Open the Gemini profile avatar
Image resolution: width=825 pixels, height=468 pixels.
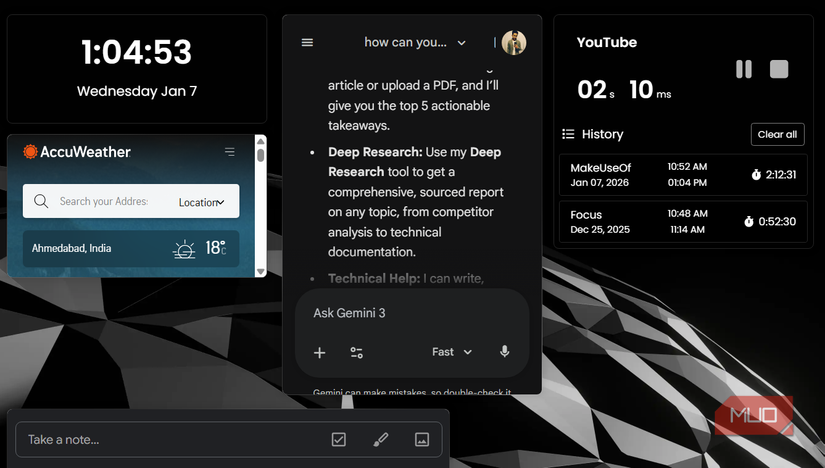(514, 43)
